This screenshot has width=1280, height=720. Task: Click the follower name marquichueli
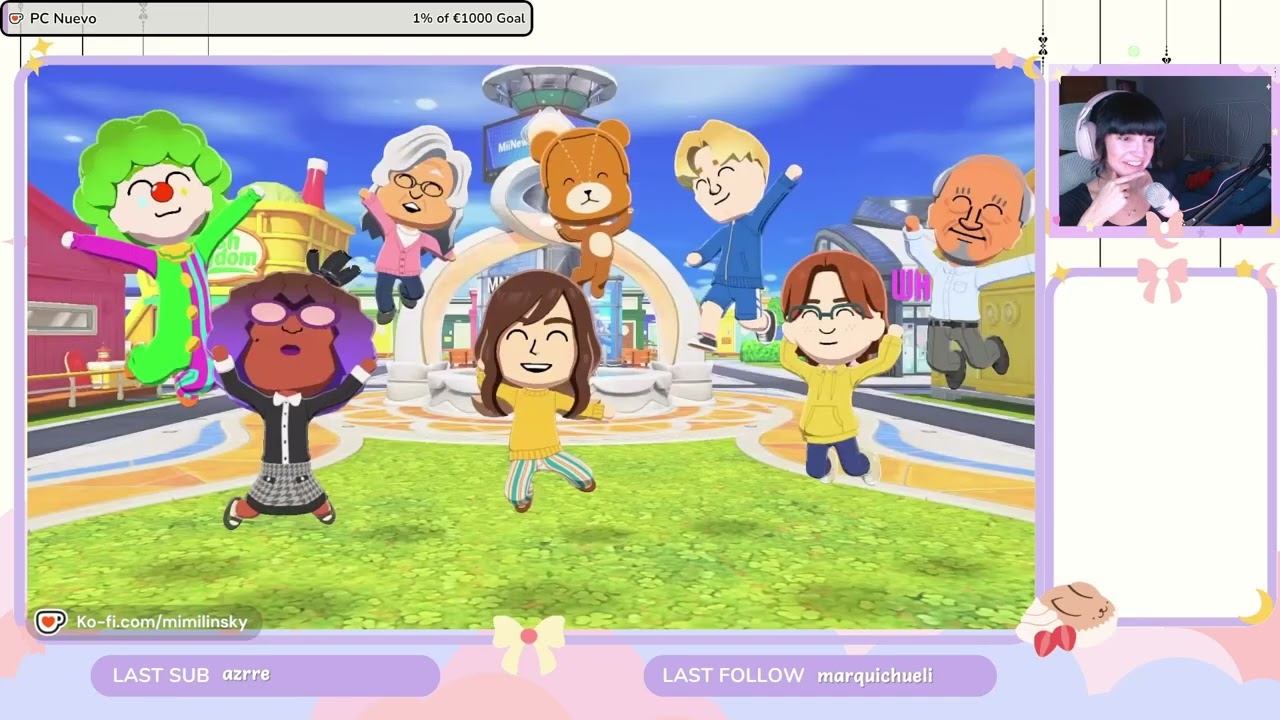(x=875, y=677)
